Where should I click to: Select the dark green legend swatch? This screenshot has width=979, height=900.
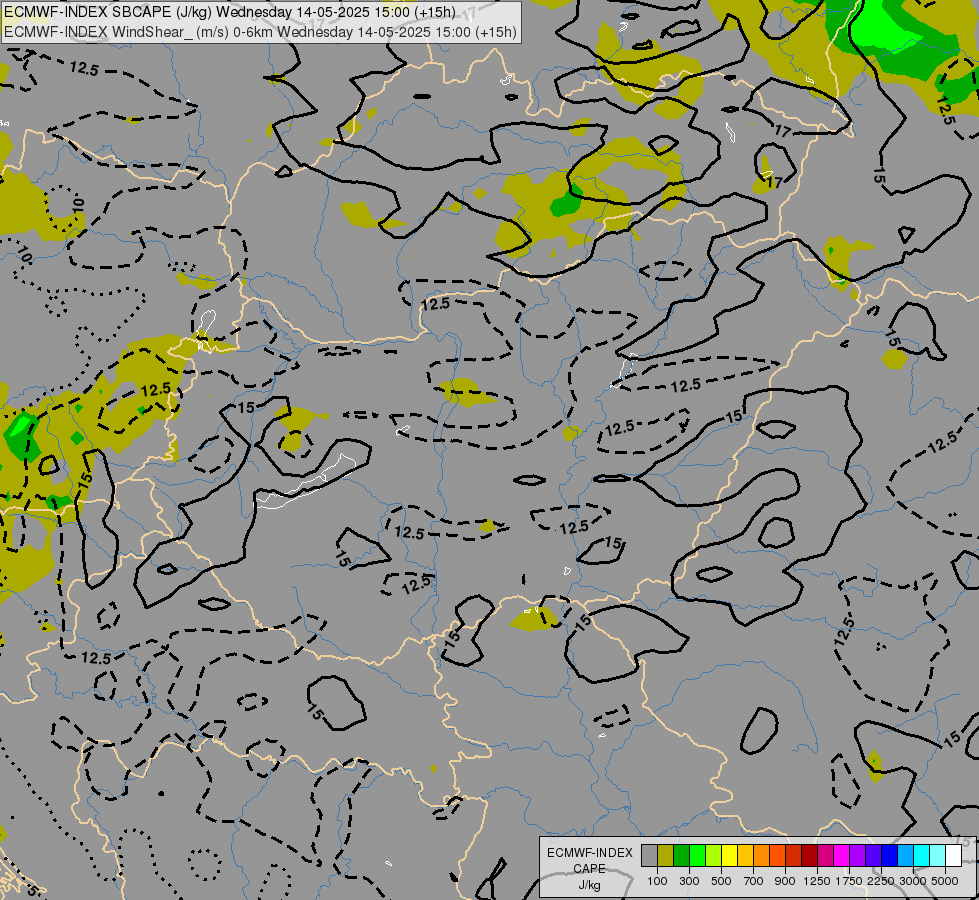[681, 855]
